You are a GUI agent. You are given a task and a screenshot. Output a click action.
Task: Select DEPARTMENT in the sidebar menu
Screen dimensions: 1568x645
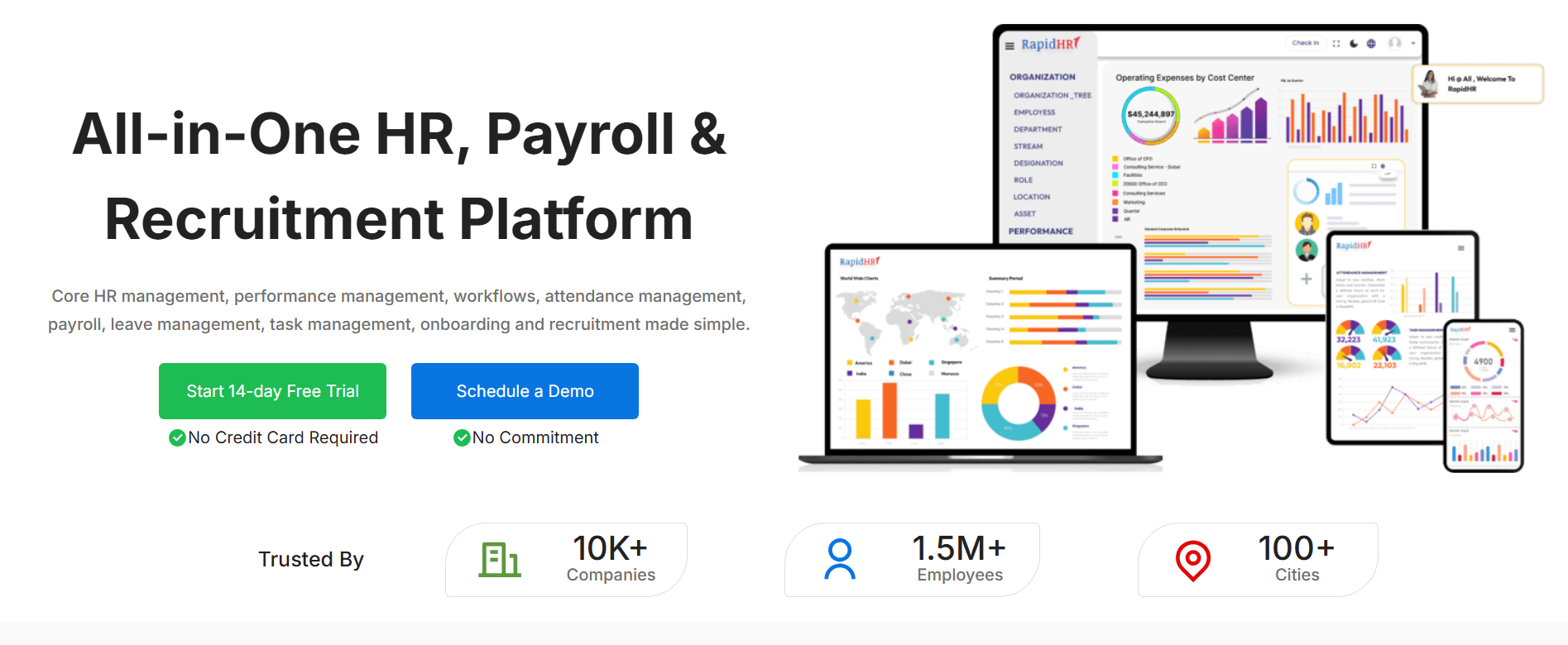pos(1038,130)
